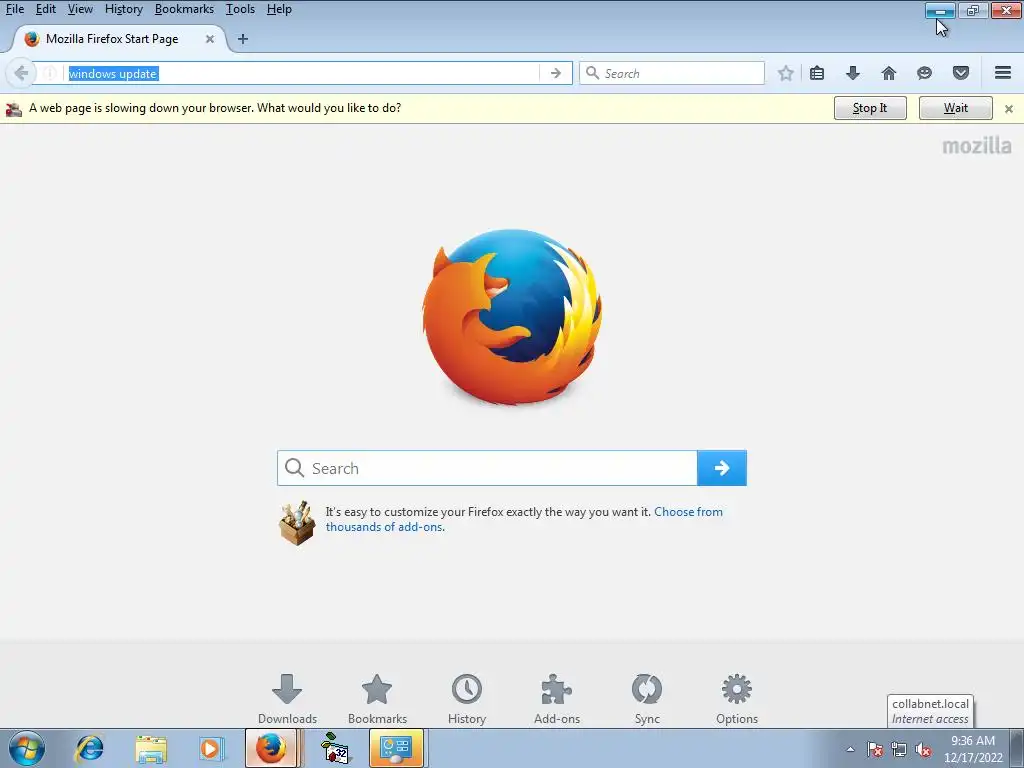Open the View menu
This screenshot has height=768, width=1024.
(x=80, y=9)
